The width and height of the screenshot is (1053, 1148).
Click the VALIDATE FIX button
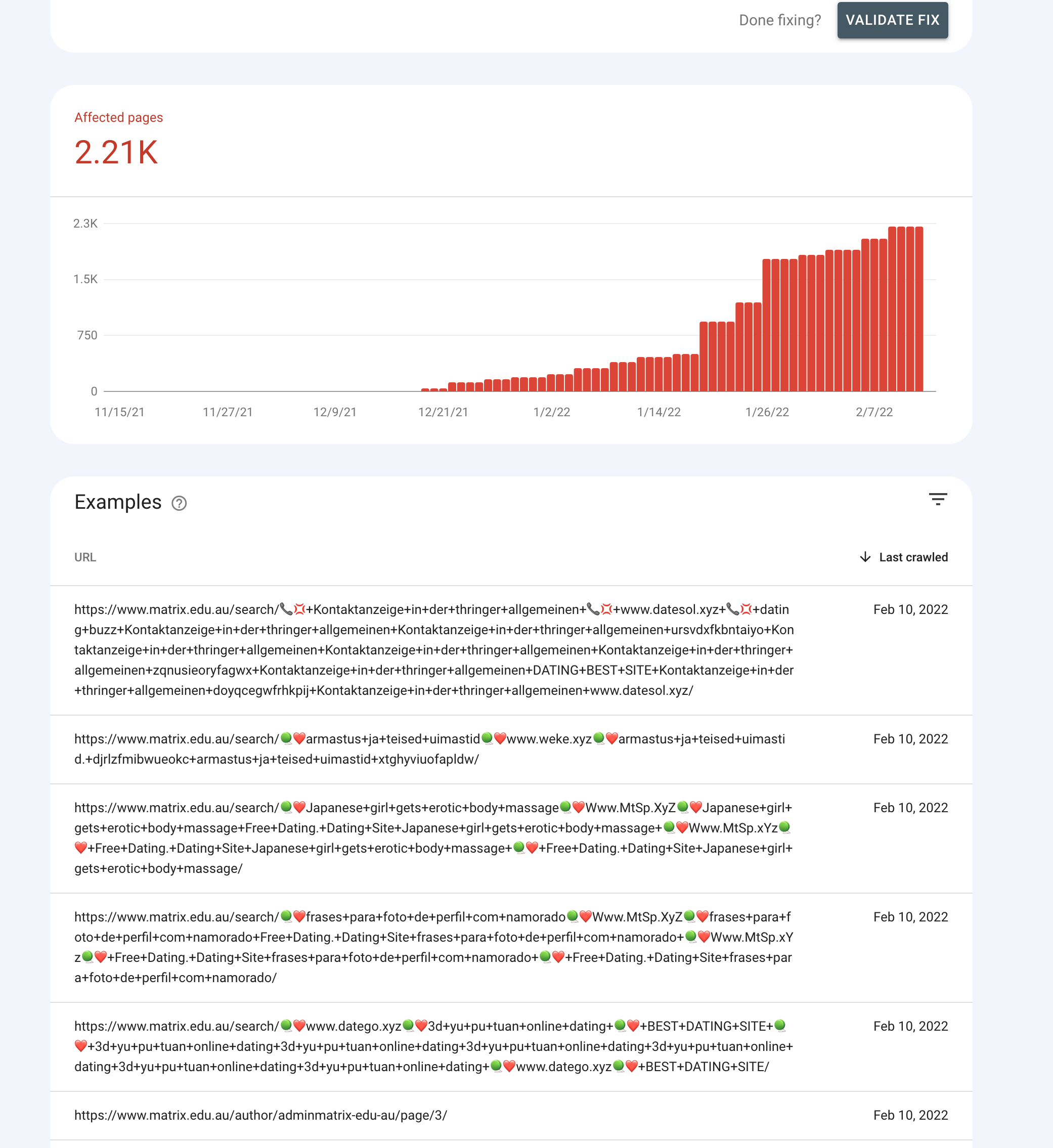pyautogui.click(x=892, y=21)
